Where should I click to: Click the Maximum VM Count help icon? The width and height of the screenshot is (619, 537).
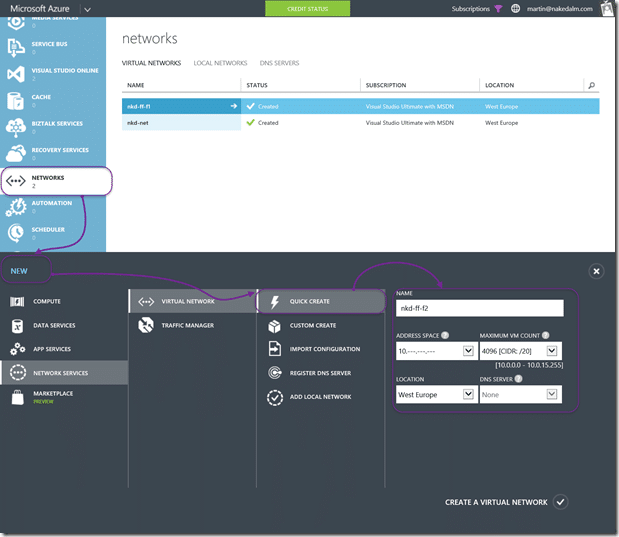[x=546, y=335]
